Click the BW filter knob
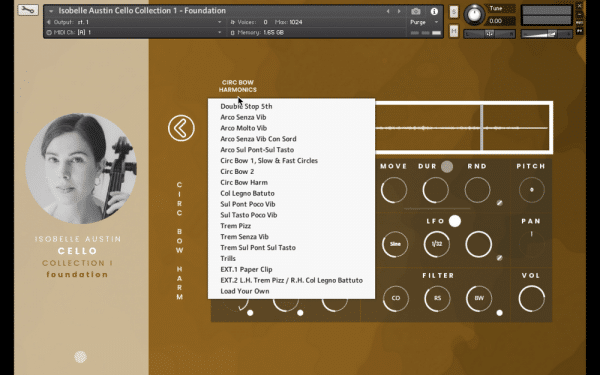 (479, 298)
